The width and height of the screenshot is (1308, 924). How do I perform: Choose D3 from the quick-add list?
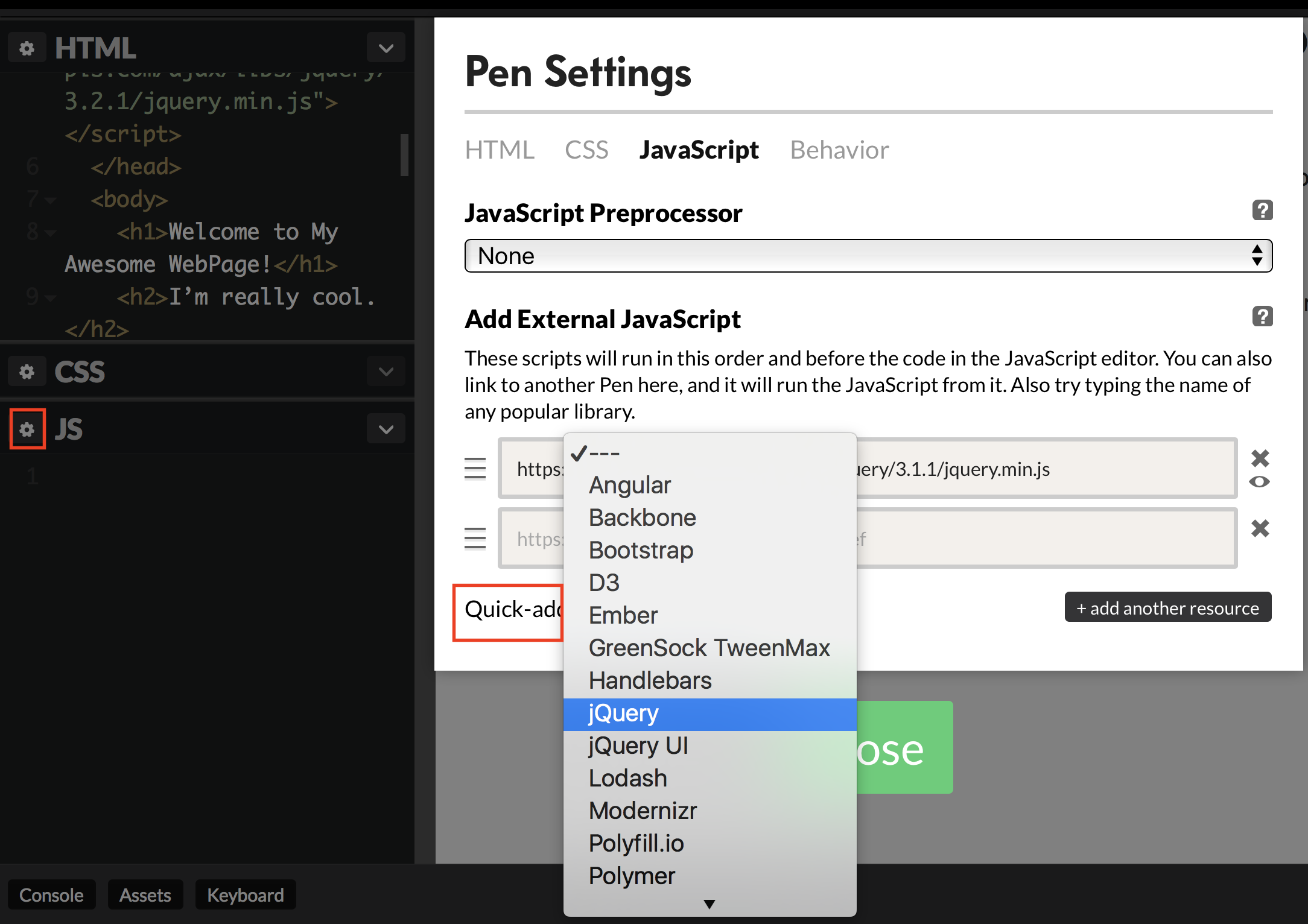coord(710,583)
